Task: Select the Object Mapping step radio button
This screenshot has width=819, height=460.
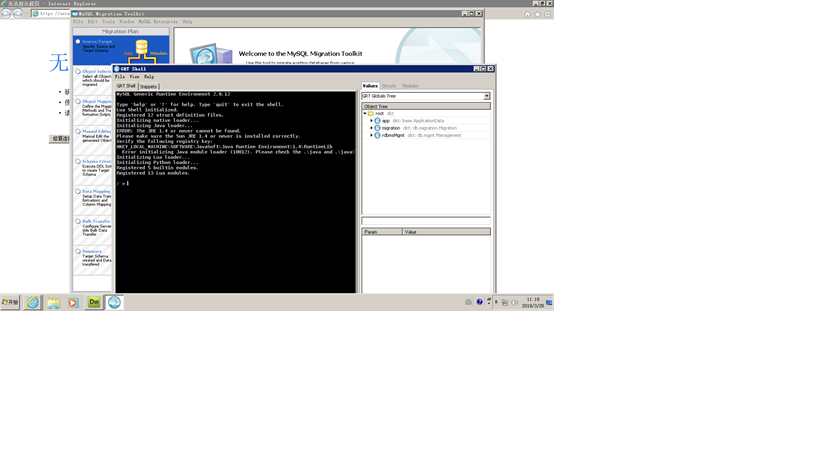Action: [x=78, y=102]
